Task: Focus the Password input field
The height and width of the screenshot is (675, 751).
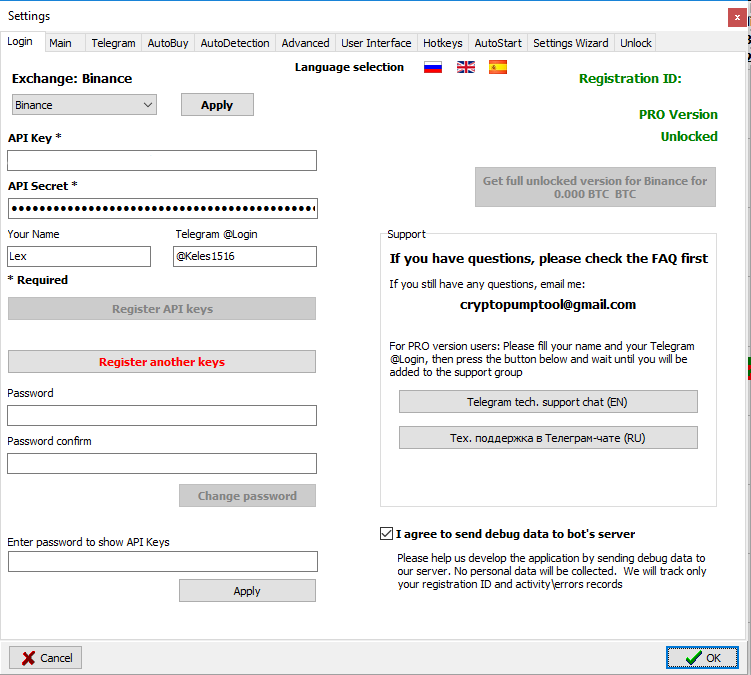Action: 162,415
